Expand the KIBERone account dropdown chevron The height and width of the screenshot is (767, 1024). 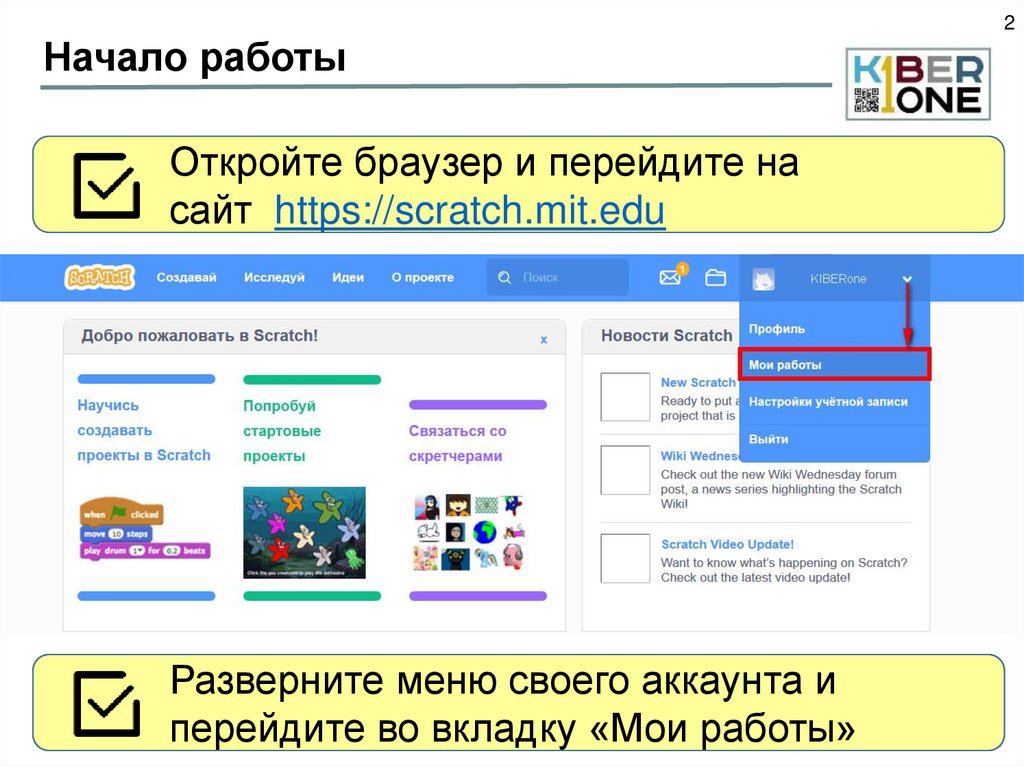coord(908,279)
